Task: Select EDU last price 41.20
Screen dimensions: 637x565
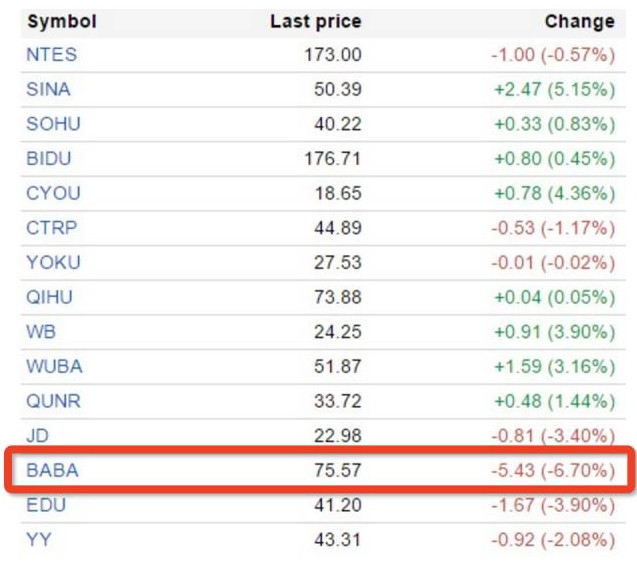Action: [x=338, y=505]
